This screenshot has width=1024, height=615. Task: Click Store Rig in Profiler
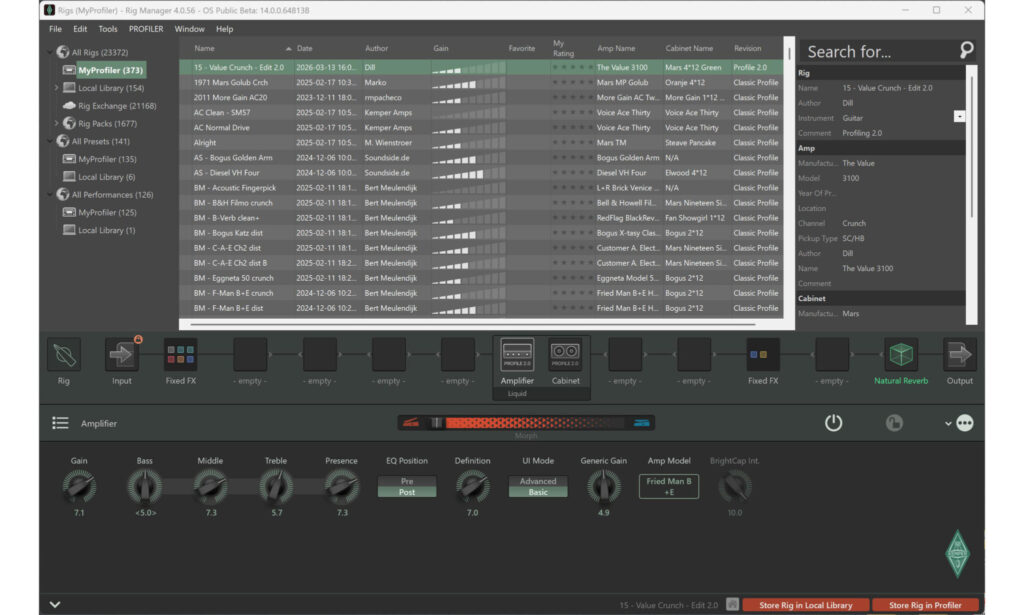[x=925, y=605]
